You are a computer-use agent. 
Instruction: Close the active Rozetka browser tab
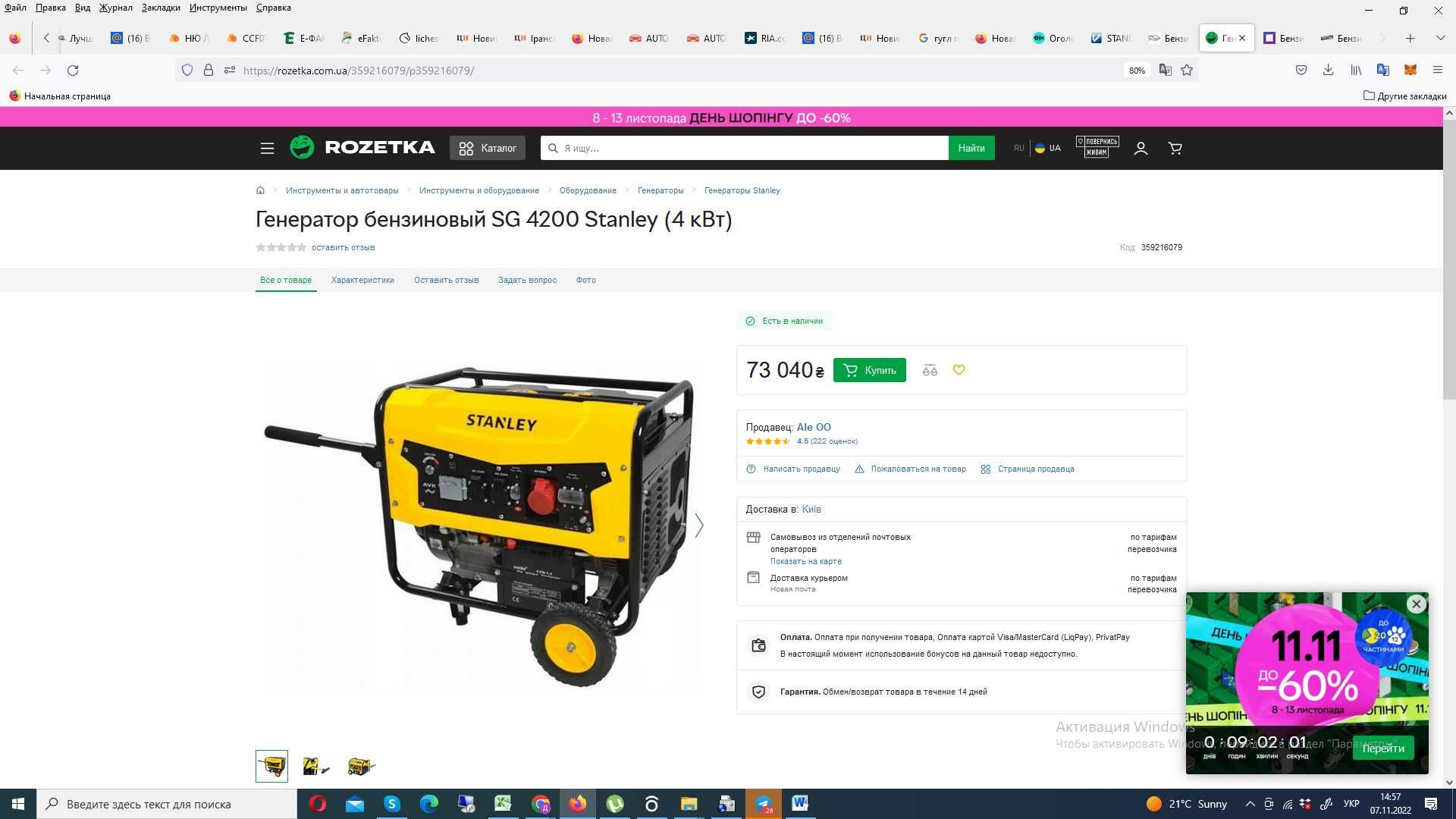(x=1242, y=38)
